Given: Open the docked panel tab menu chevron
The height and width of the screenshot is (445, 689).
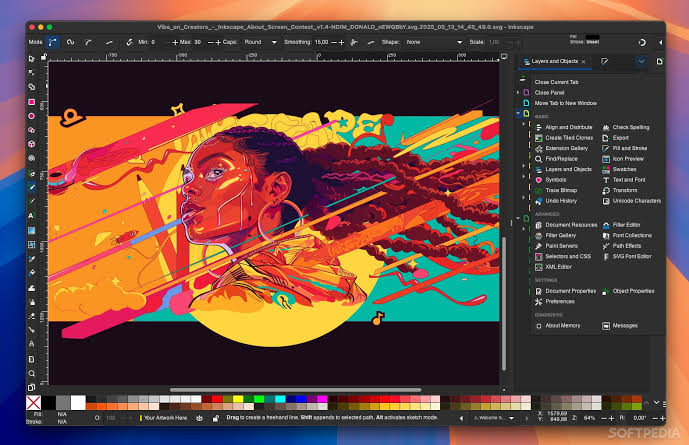Looking at the screenshot, I should click(642, 62).
